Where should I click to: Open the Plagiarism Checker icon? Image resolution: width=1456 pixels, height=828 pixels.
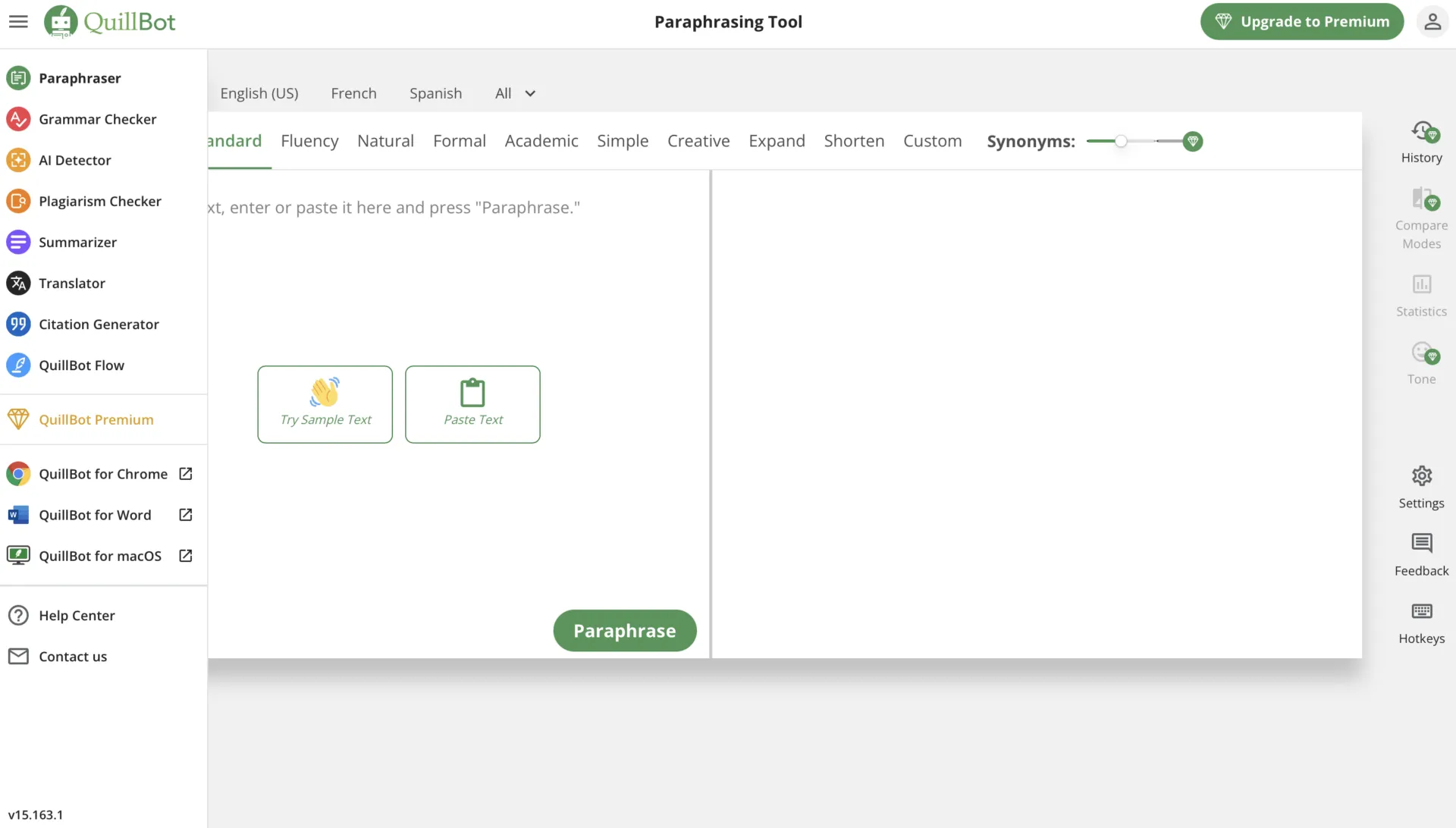click(x=18, y=201)
